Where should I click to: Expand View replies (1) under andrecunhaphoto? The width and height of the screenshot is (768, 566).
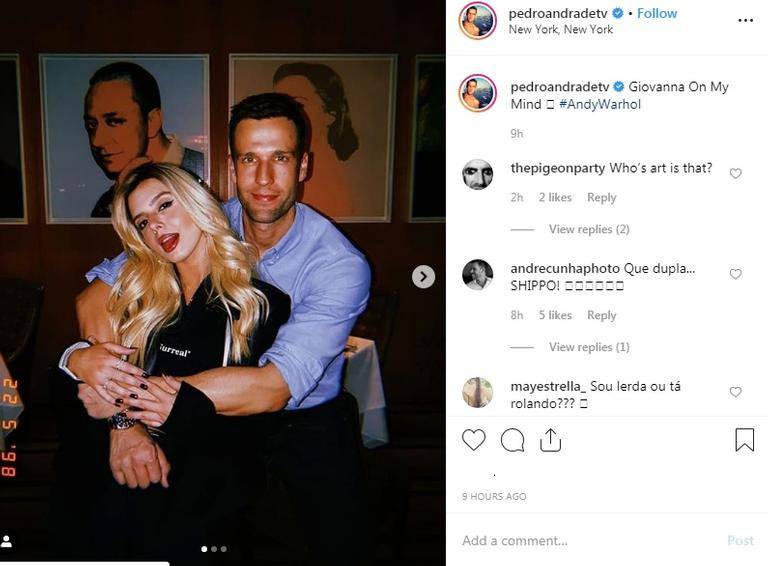[588, 347]
